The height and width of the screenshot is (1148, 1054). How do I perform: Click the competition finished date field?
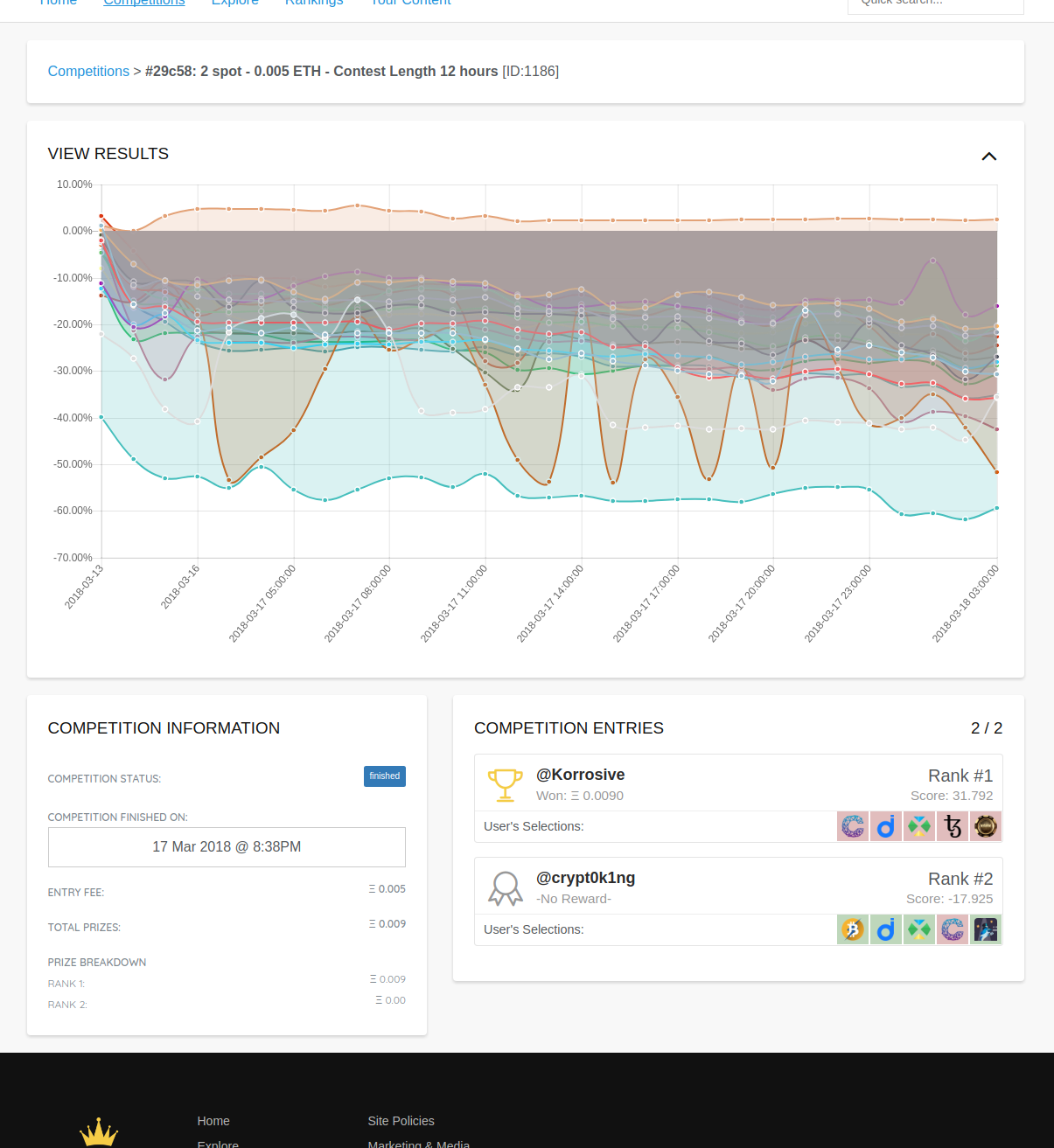point(227,847)
